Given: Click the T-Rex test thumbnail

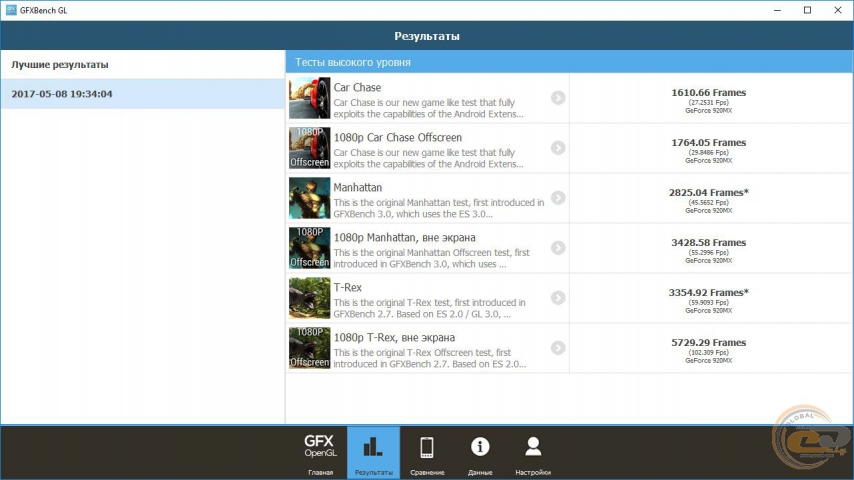Looking at the screenshot, I should [x=309, y=298].
